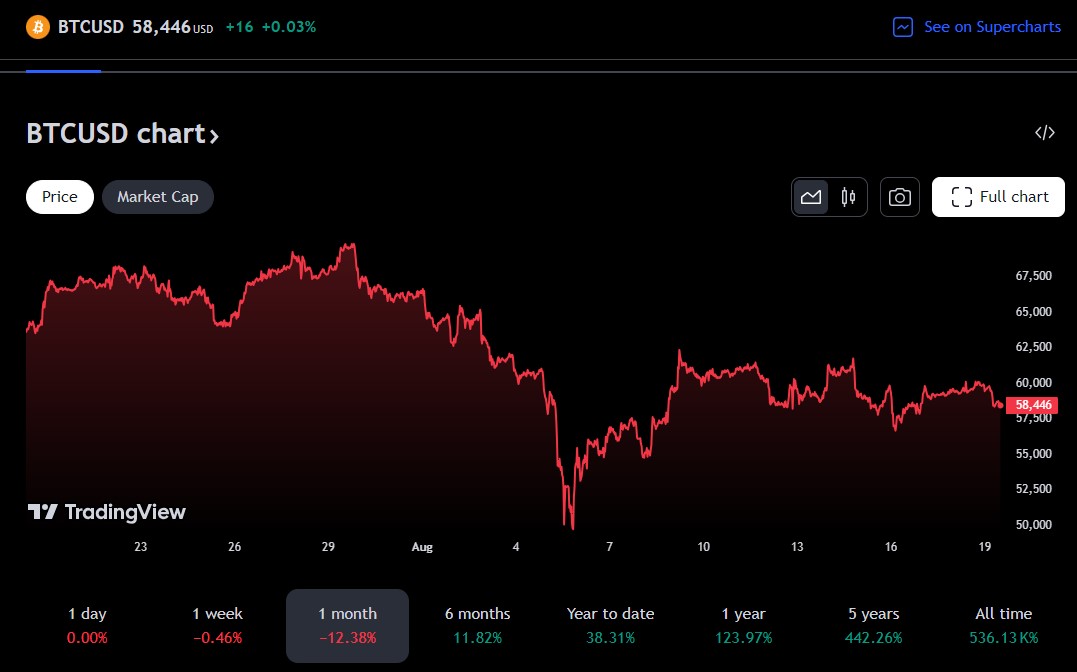Click the Aug date axis label
Screen dimensions: 1077x672
click(422, 548)
